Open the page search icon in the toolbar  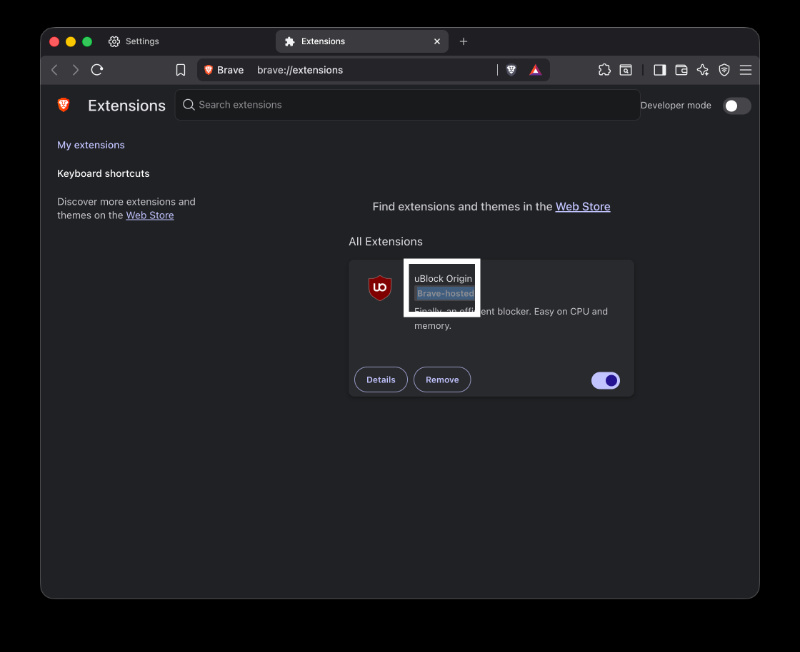click(626, 70)
